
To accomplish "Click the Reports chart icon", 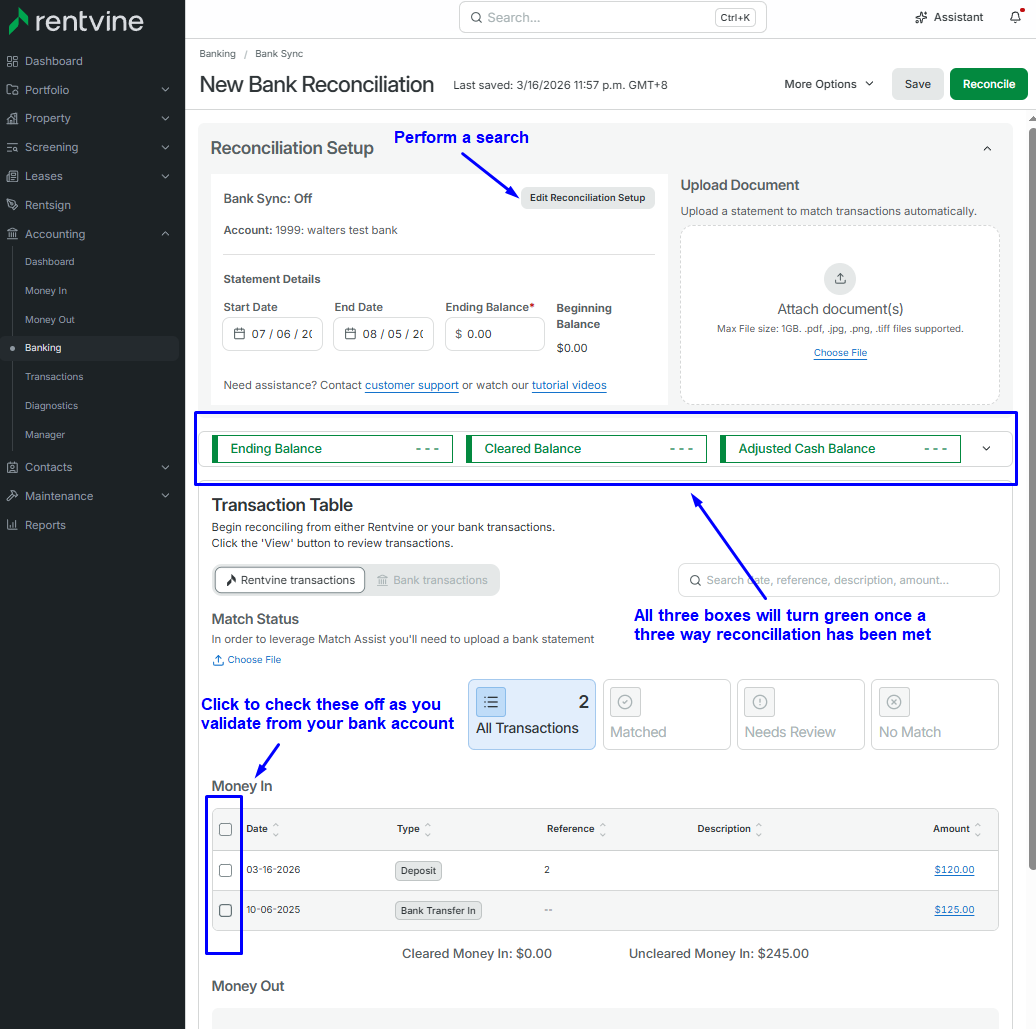I will click(x=12, y=525).
